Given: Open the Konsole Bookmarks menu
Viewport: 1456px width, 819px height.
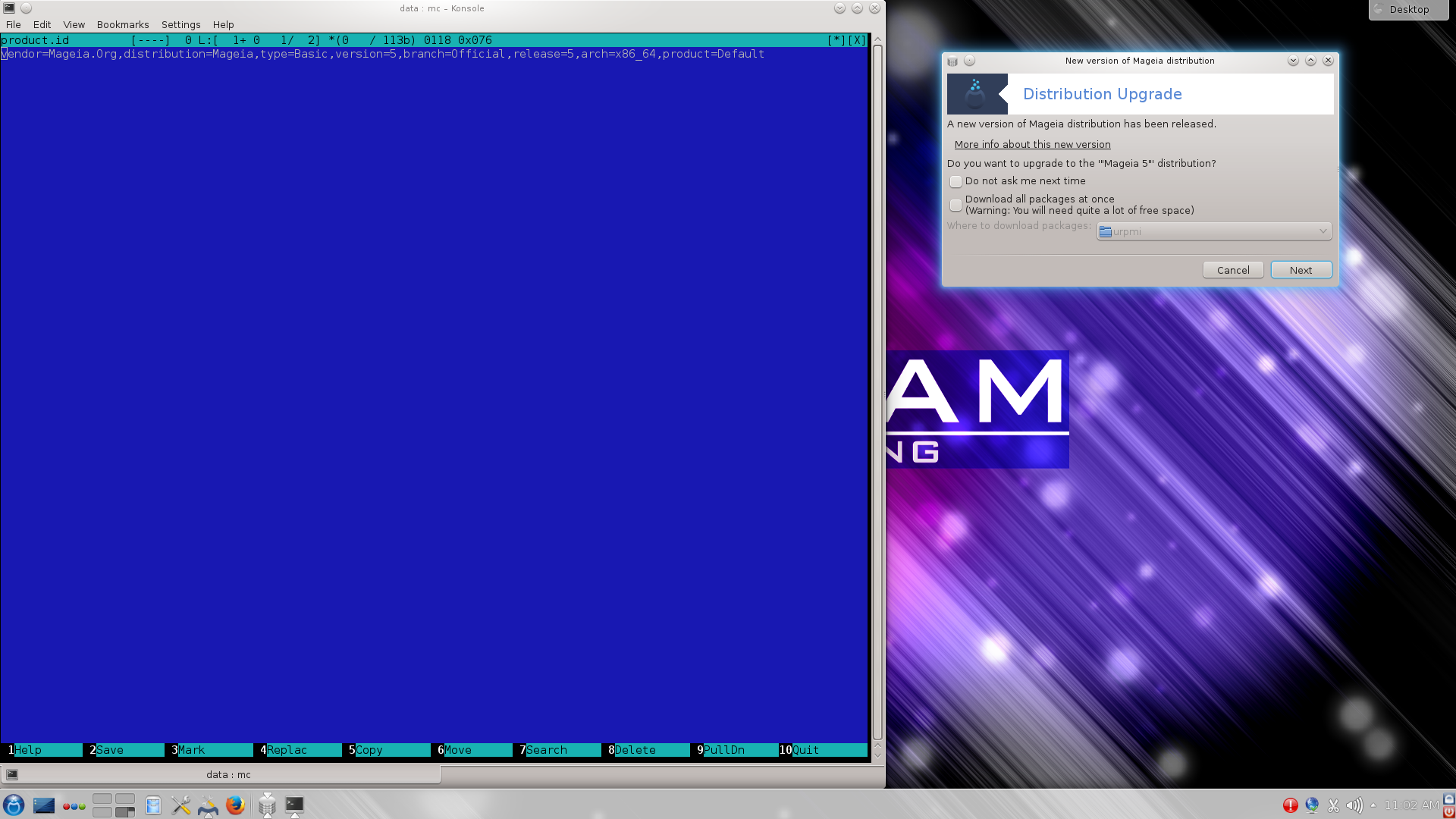Looking at the screenshot, I should 123,24.
